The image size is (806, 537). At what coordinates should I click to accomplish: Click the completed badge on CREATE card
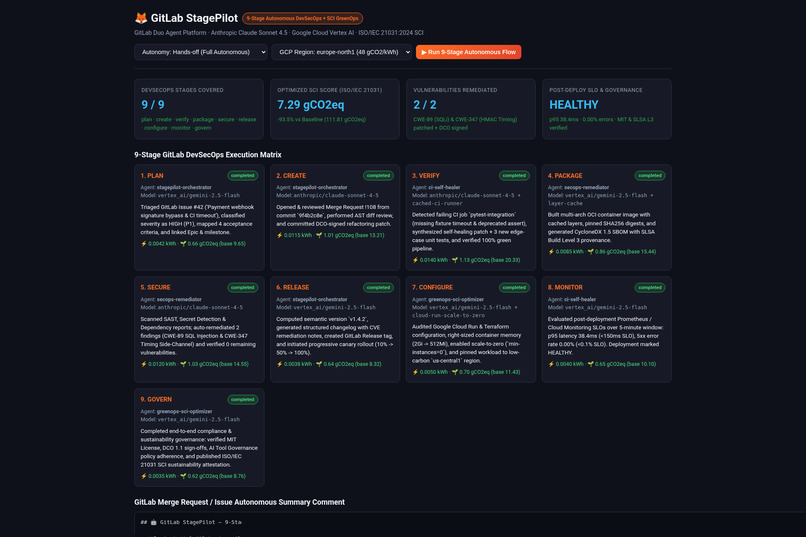378,176
